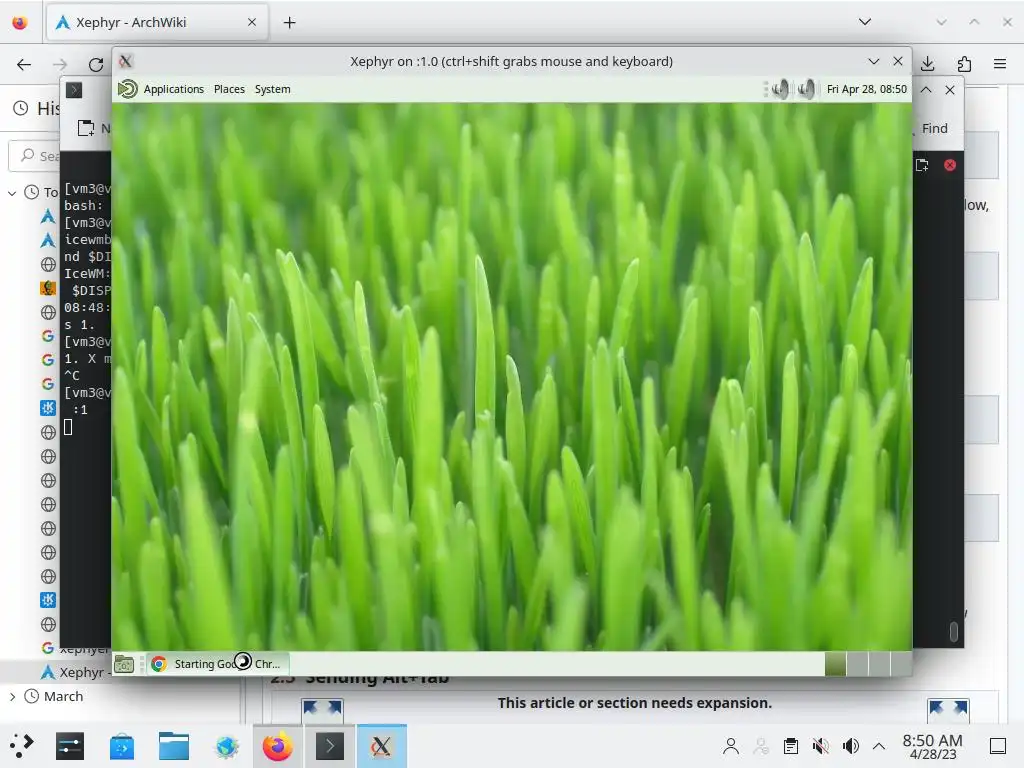The height and width of the screenshot is (768, 1024).
Task: Switch to Konsole in the taskbar
Action: click(x=330, y=746)
